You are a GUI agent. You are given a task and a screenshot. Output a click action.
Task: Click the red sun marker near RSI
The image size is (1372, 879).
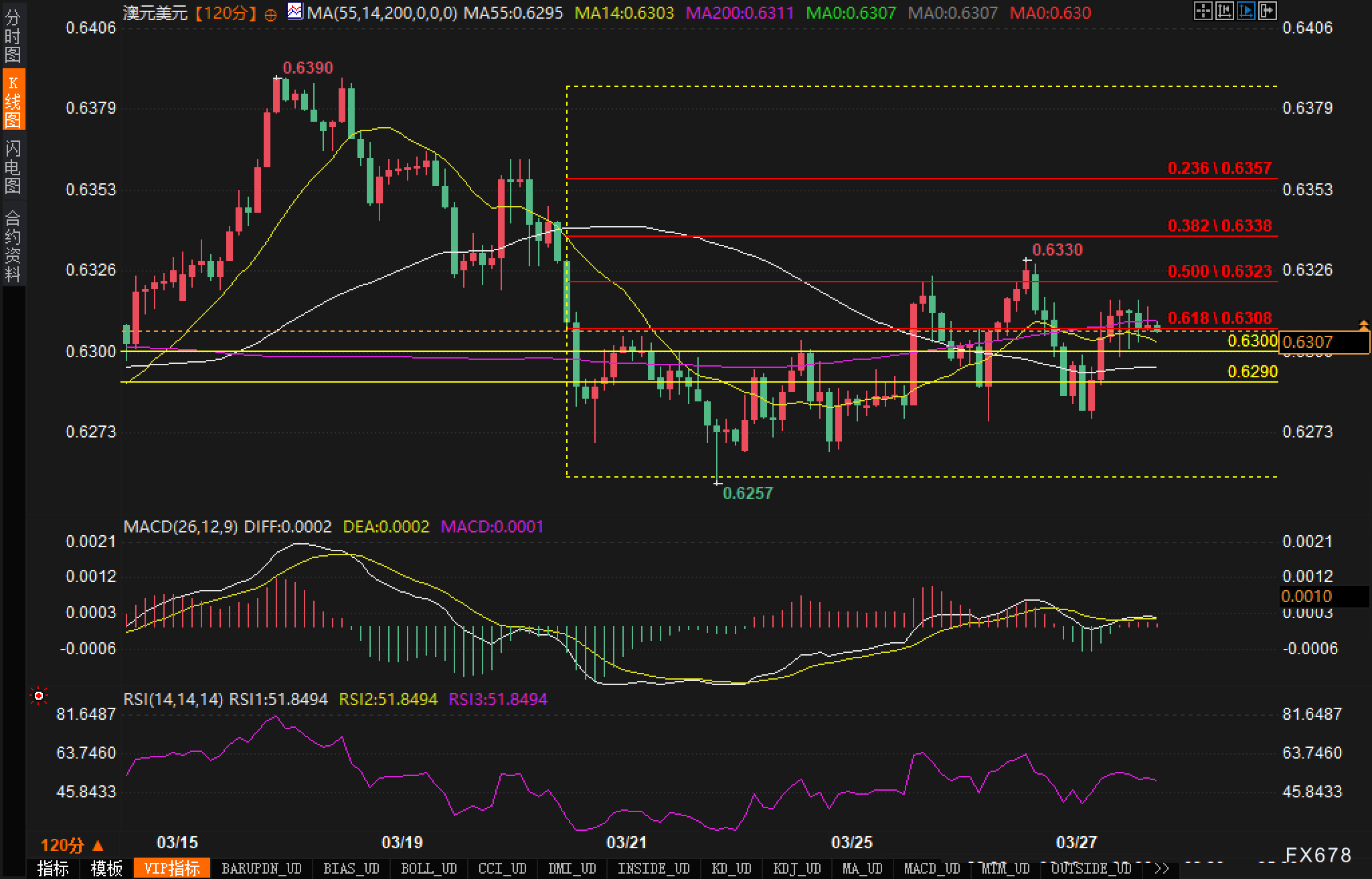point(39,697)
